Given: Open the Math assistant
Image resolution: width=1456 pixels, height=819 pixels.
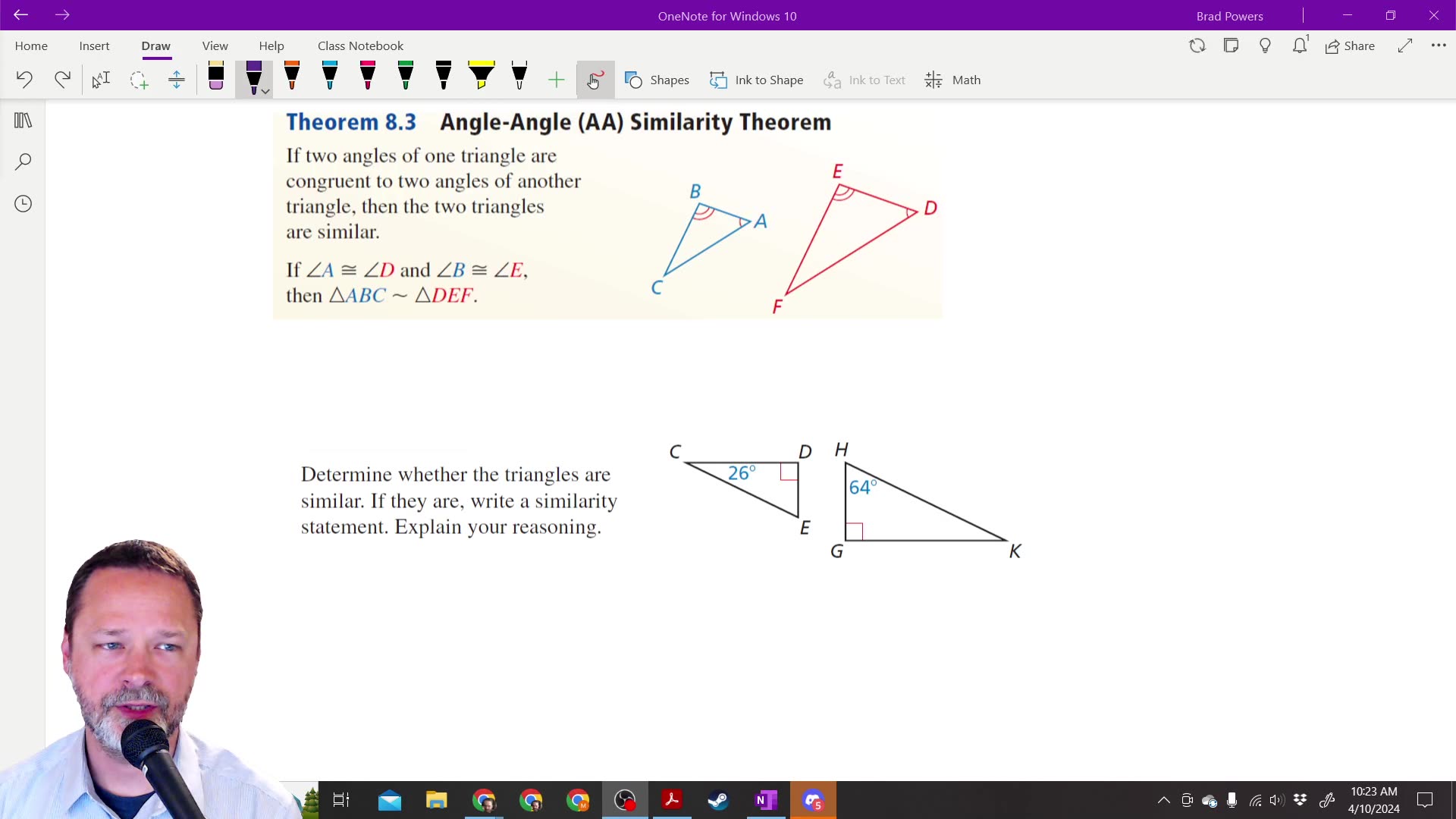Looking at the screenshot, I should coord(952,80).
